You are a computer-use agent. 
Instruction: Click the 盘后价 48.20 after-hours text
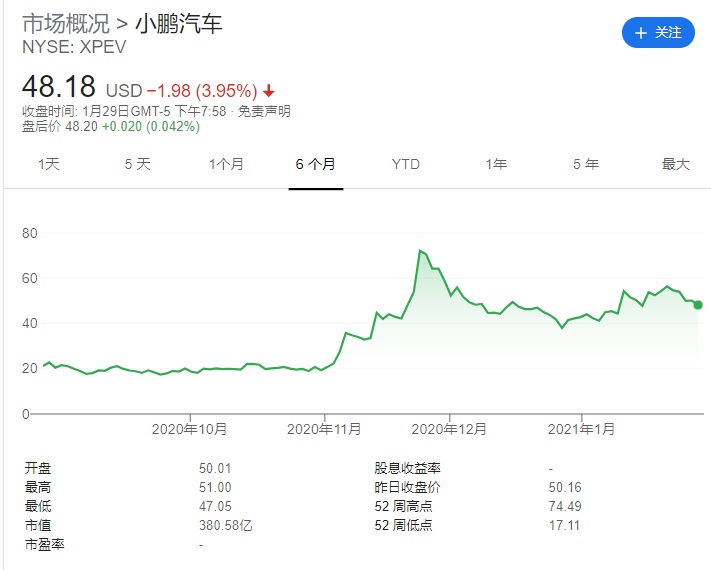60,126
